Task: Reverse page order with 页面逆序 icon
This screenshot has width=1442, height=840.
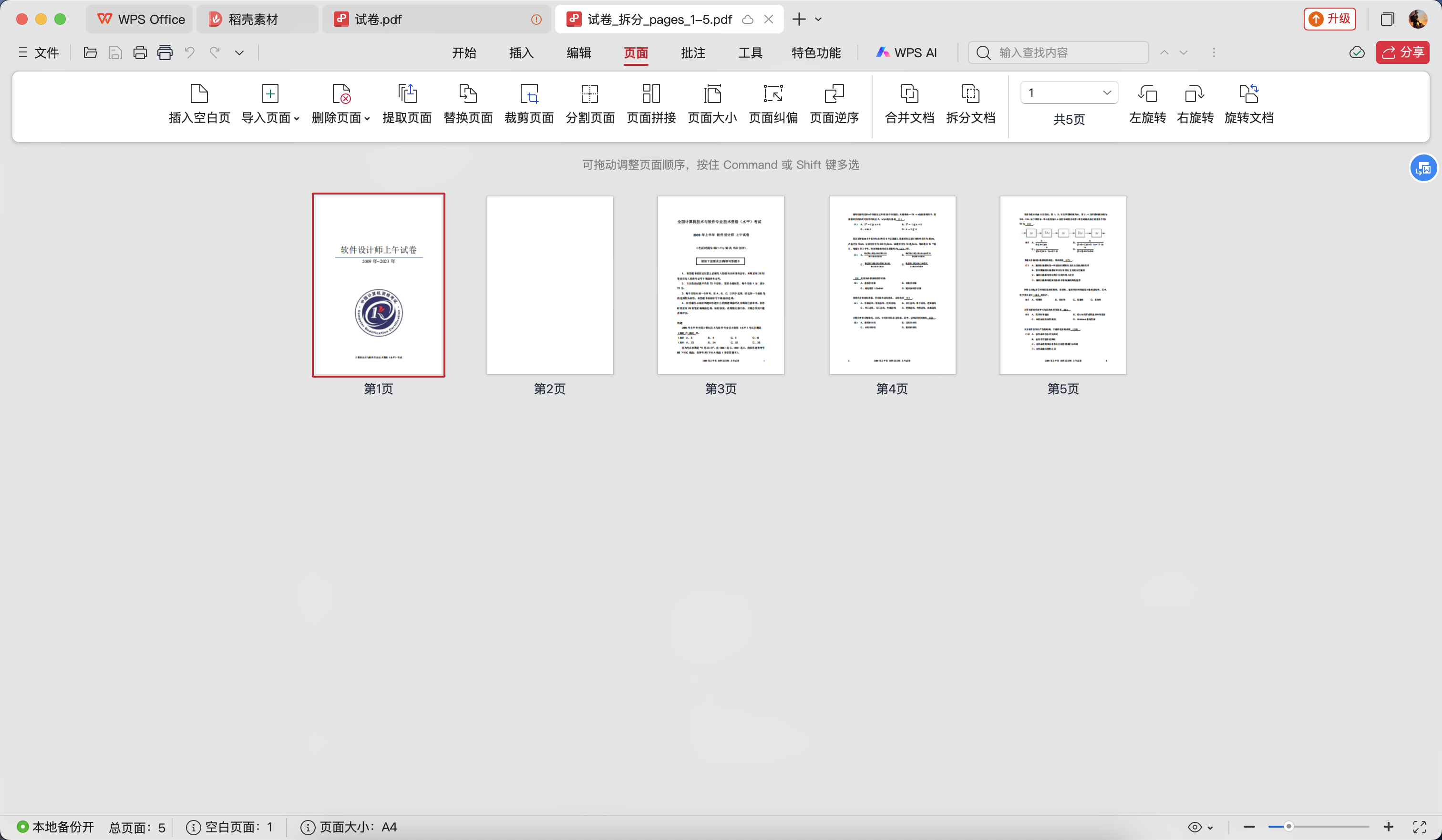Action: (834, 94)
